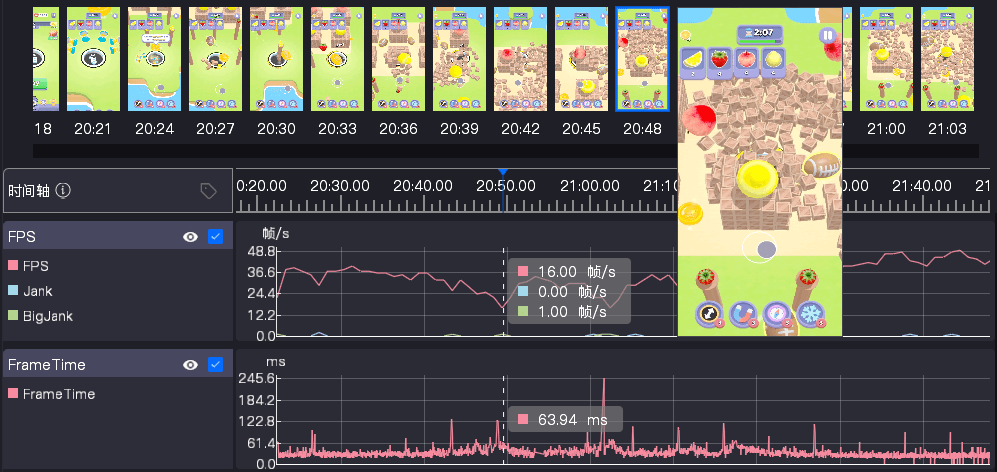Toggle the FrameTime eye visibility icon

click(190, 365)
